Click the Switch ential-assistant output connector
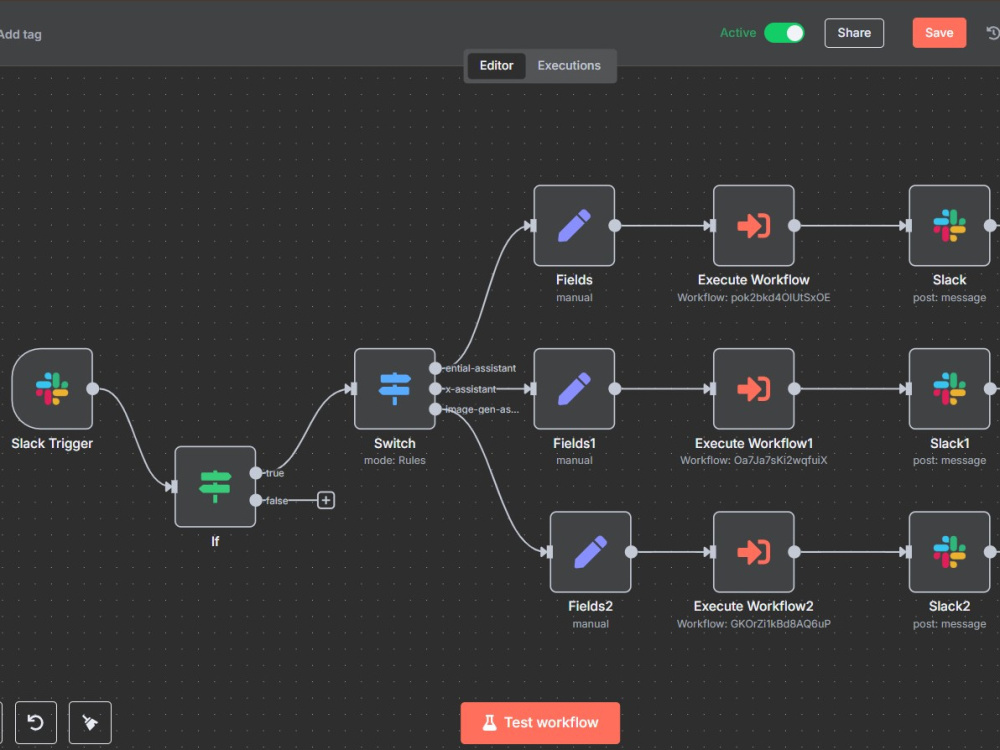1000x750 pixels. click(435, 368)
